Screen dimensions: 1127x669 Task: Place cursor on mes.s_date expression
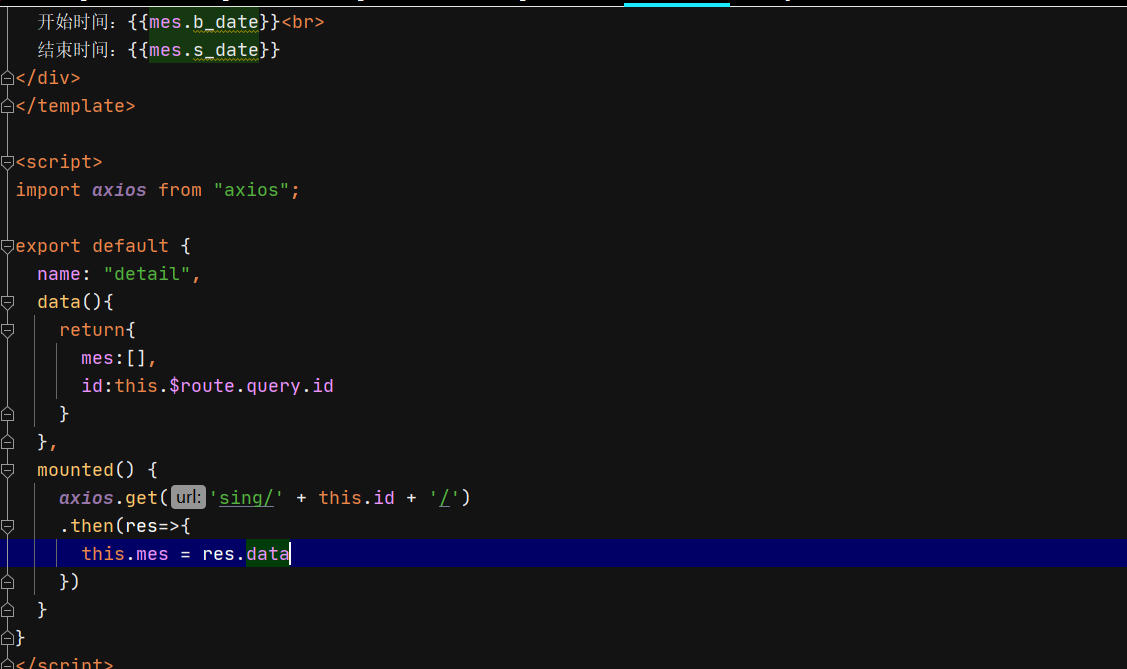(203, 50)
